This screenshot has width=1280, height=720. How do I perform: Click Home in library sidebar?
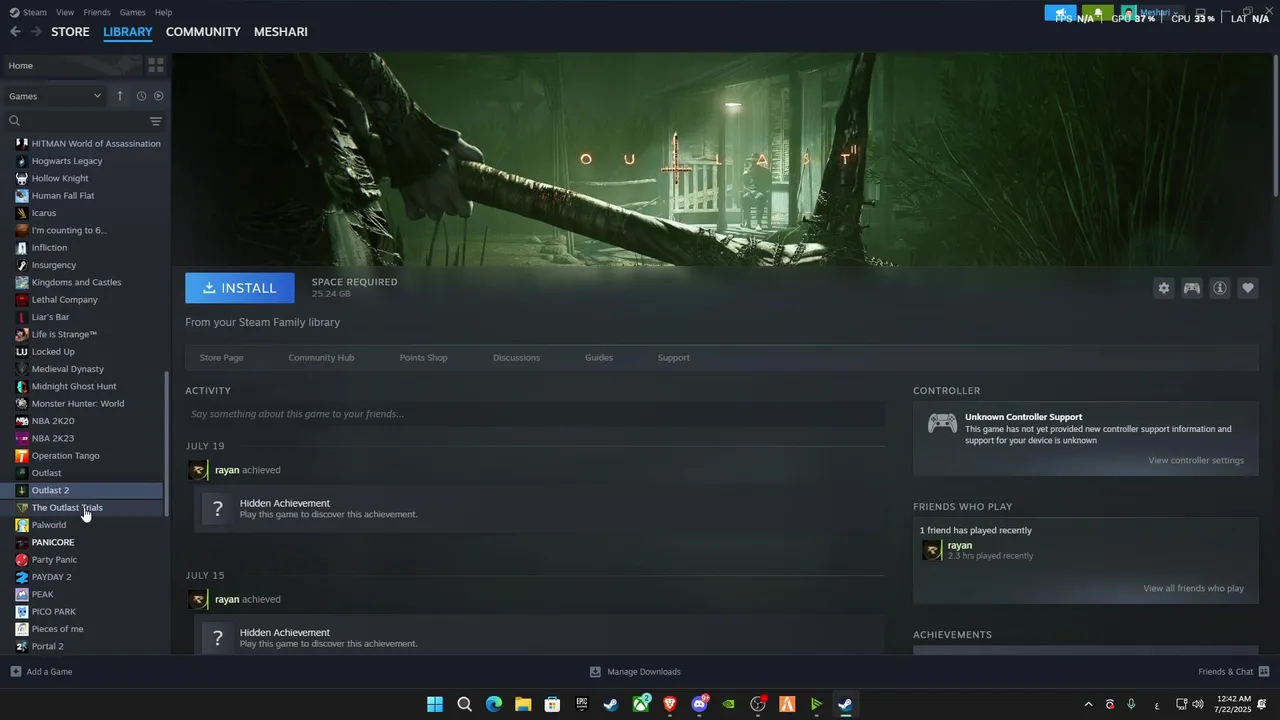72,65
